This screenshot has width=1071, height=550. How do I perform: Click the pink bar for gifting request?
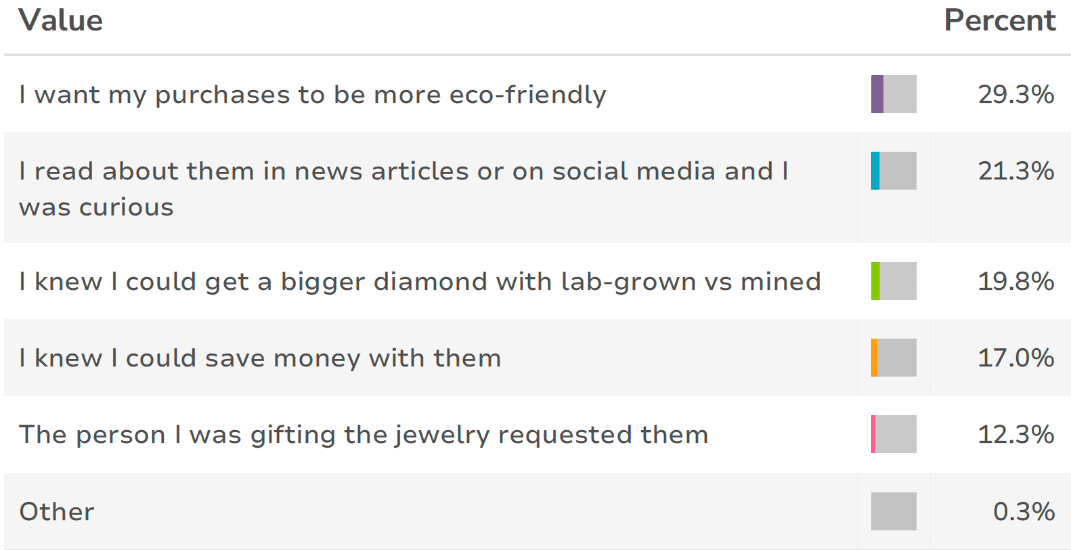coord(873,435)
